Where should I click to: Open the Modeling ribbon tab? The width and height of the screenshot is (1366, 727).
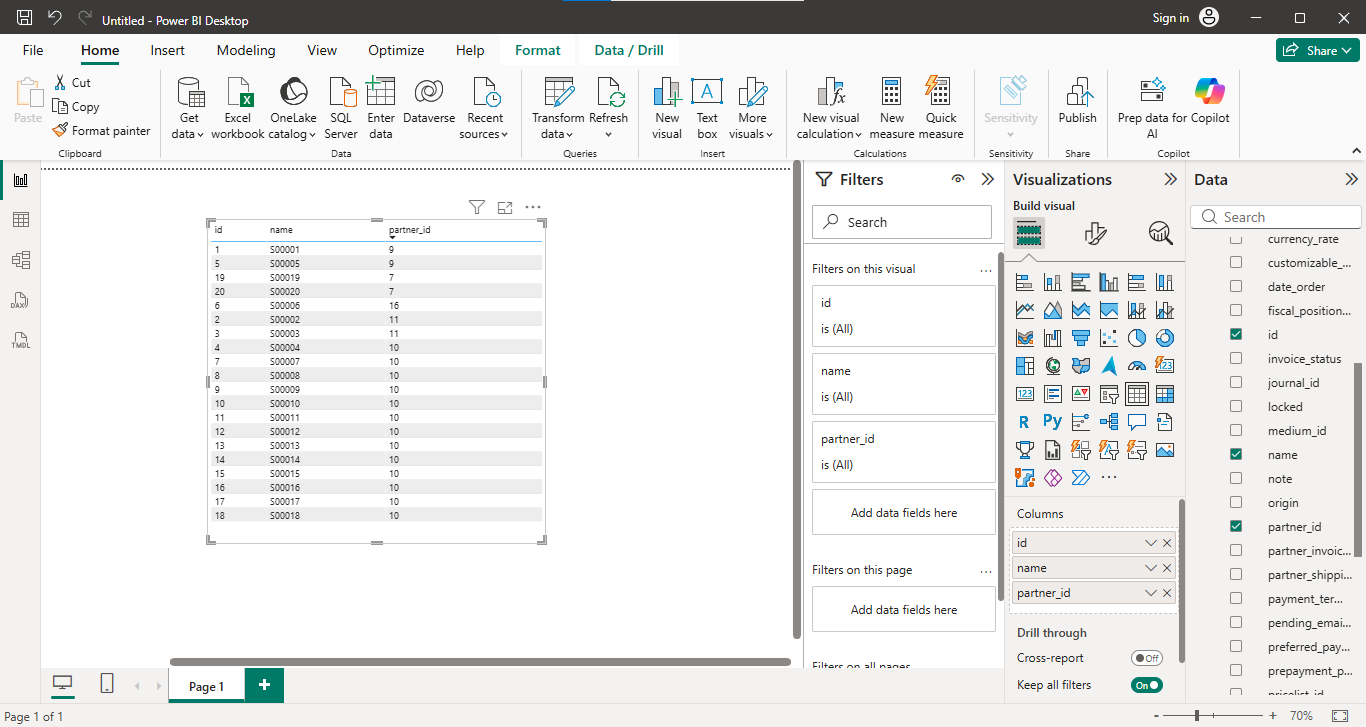coord(246,50)
